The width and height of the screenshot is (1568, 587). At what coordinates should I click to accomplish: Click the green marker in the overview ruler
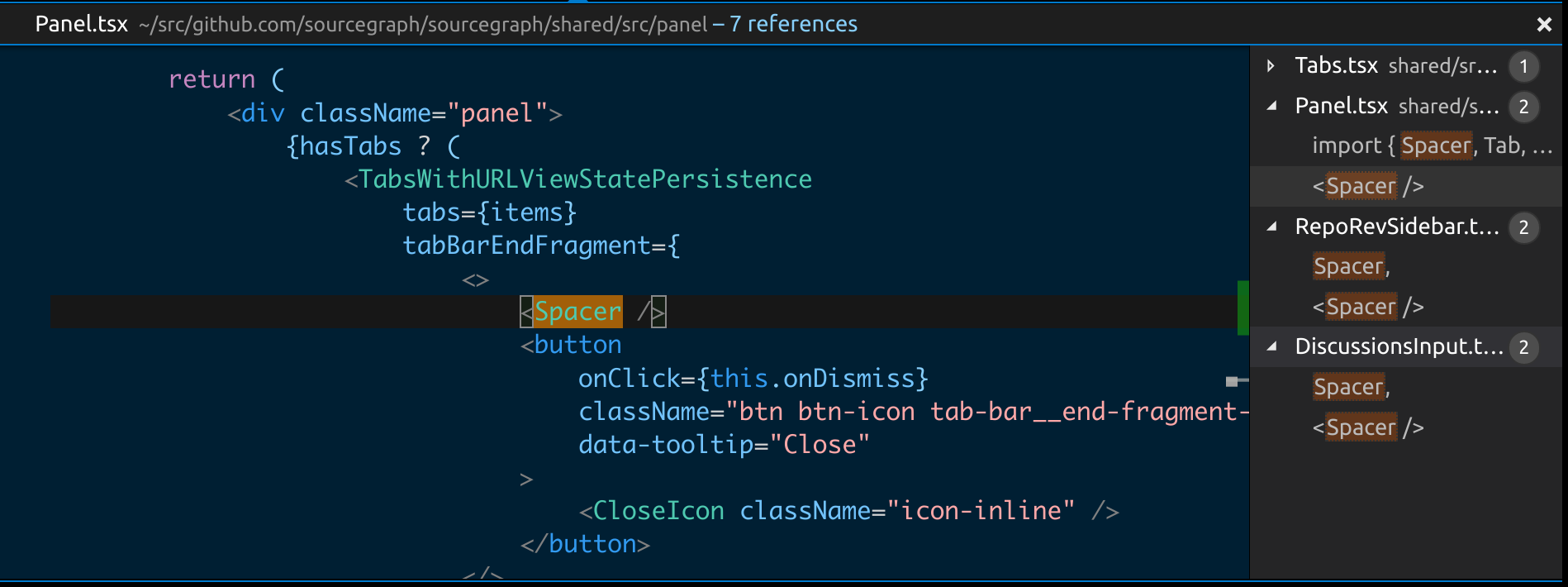click(1243, 308)
